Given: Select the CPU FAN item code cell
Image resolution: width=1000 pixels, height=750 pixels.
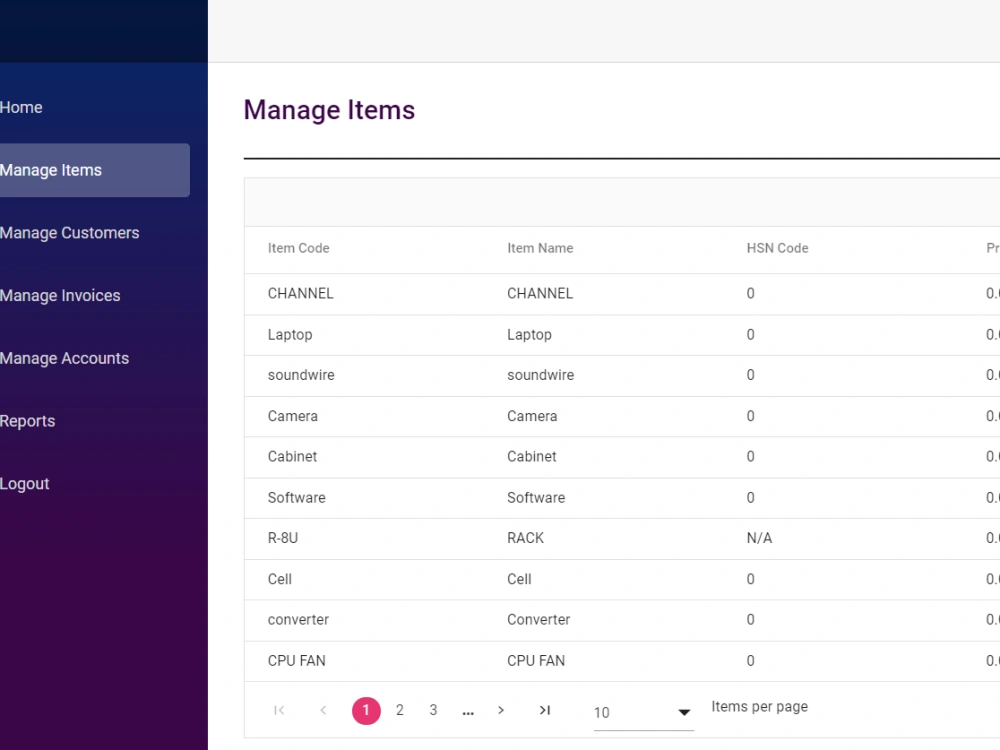Looking at the screenshot, I should coord(297,661).
